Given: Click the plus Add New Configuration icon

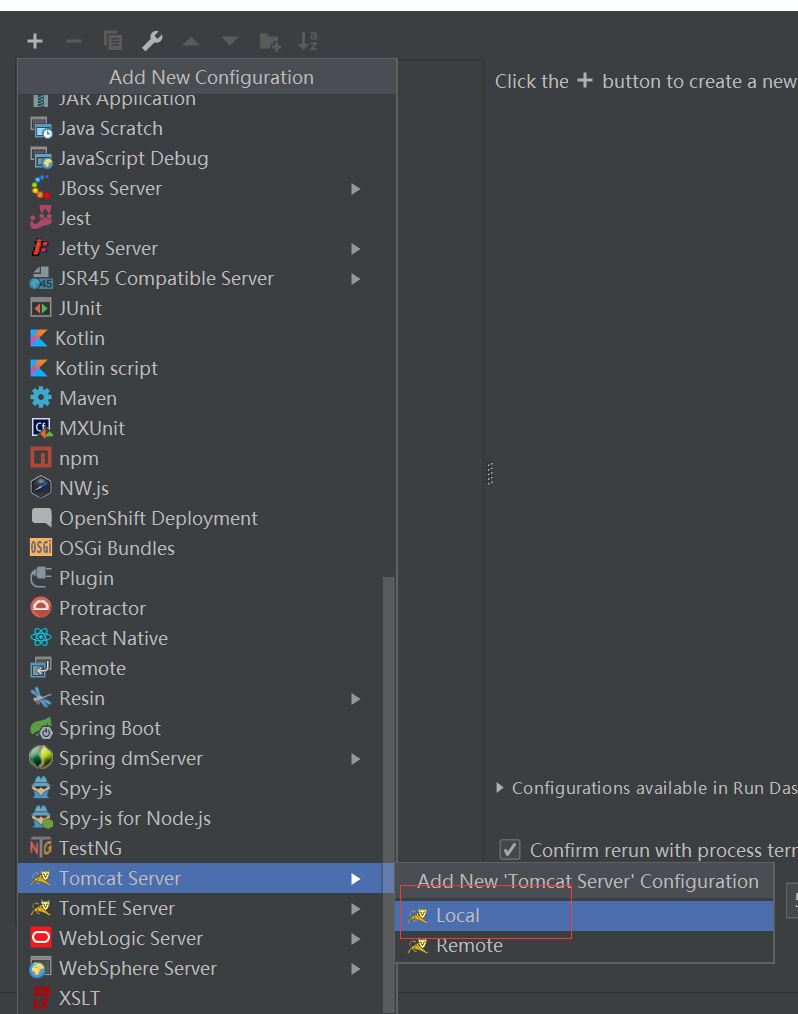Looking at the screenshot, I should click(x=35, y=41).
